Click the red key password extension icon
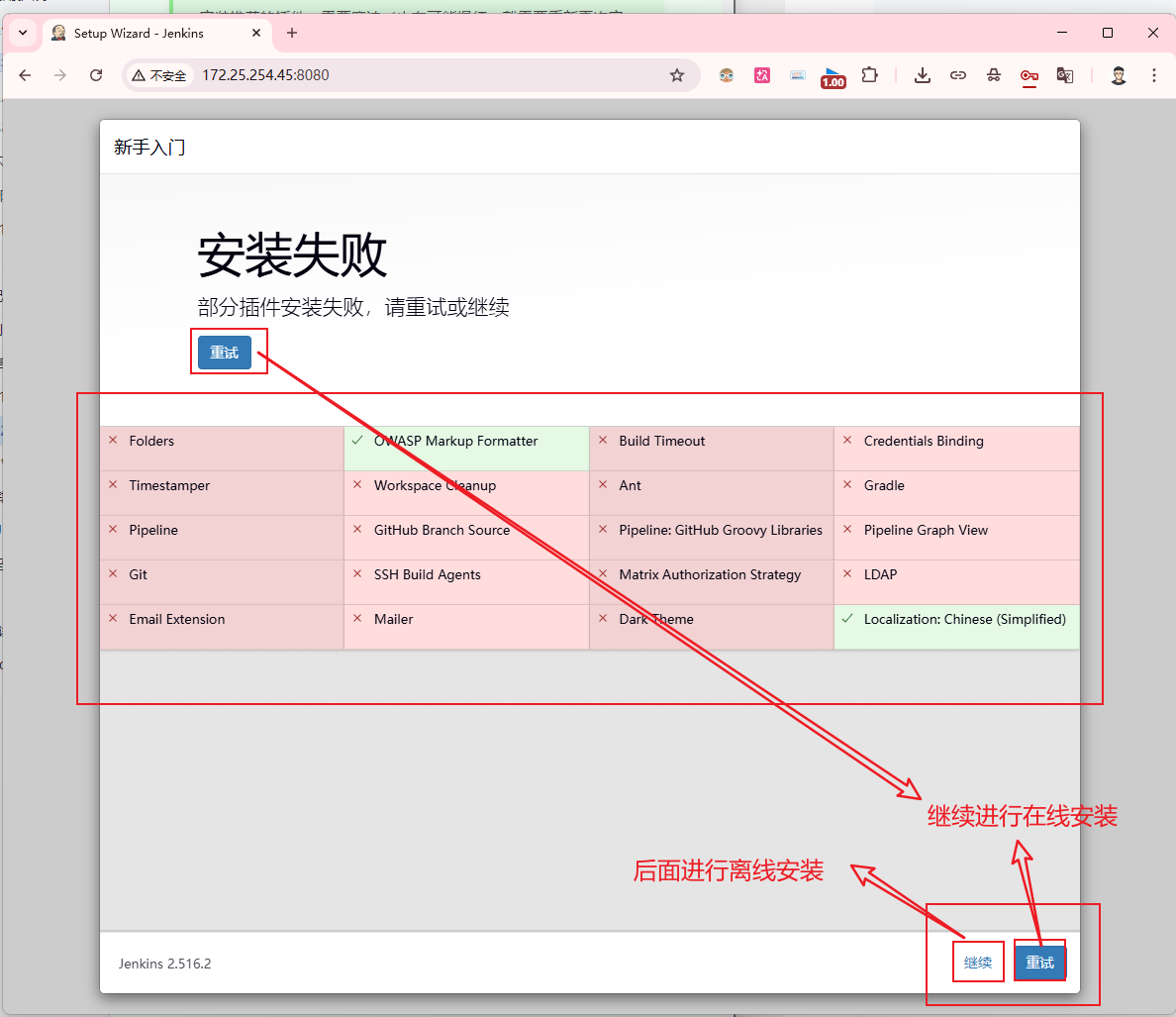 pyautogui.click(x=1029, y=75)
